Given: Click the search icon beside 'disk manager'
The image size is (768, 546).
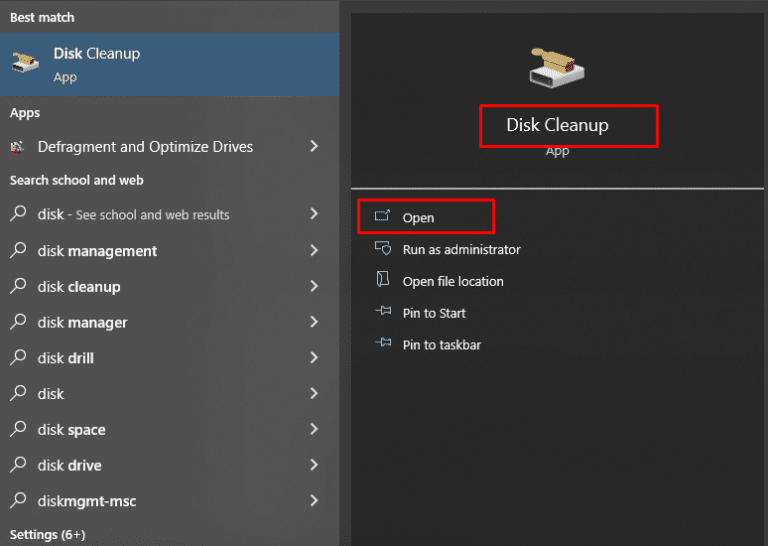Looking at the screenshot, I should [x=18, y=322].
